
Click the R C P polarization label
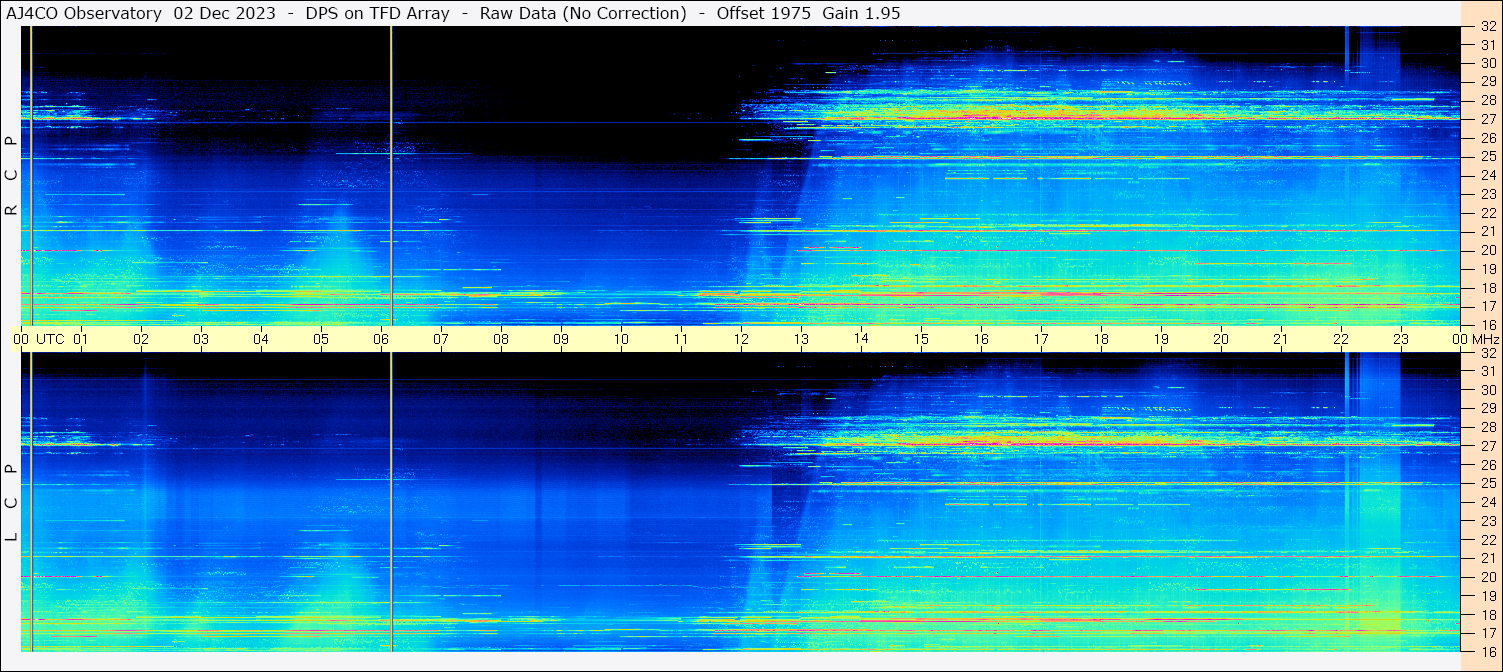click(12, 176)
